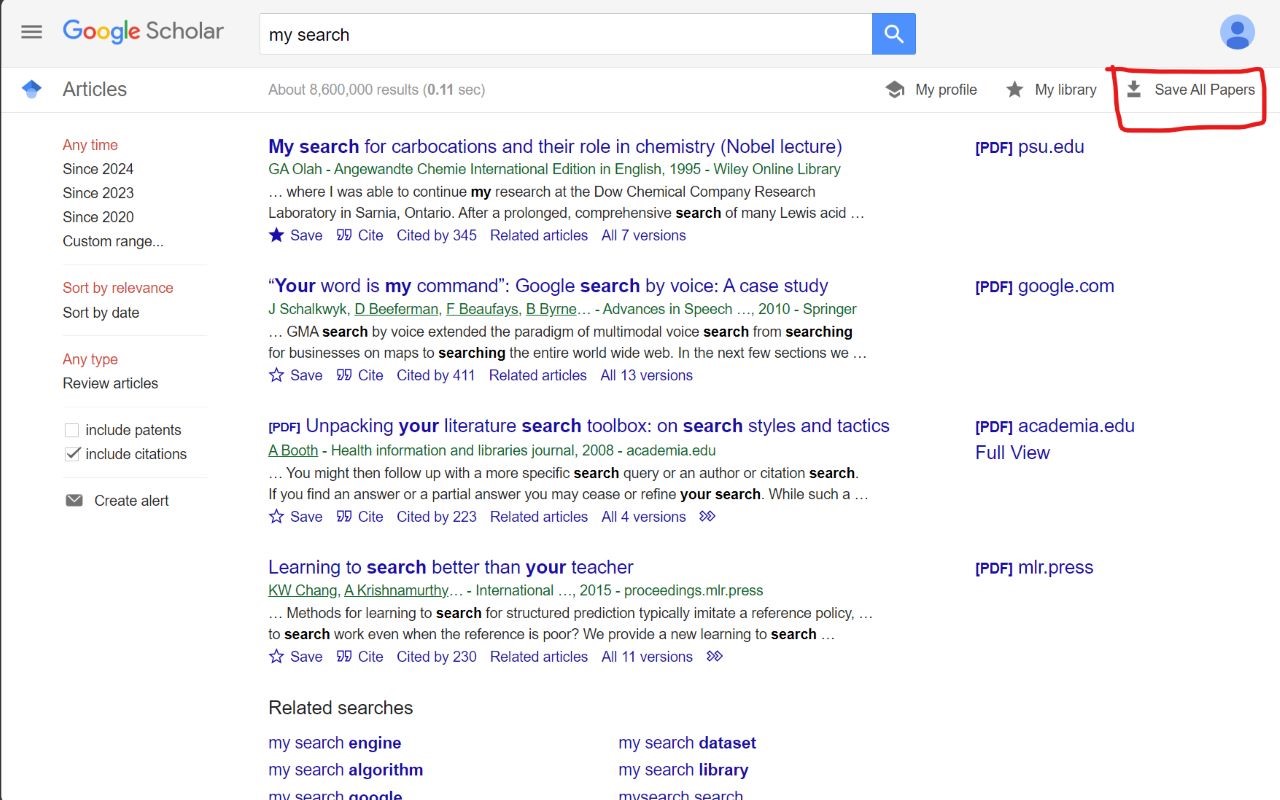The image size is (1280, 800).
Task: Expand more options on literature search toolbox result
Action: point(708,517)
